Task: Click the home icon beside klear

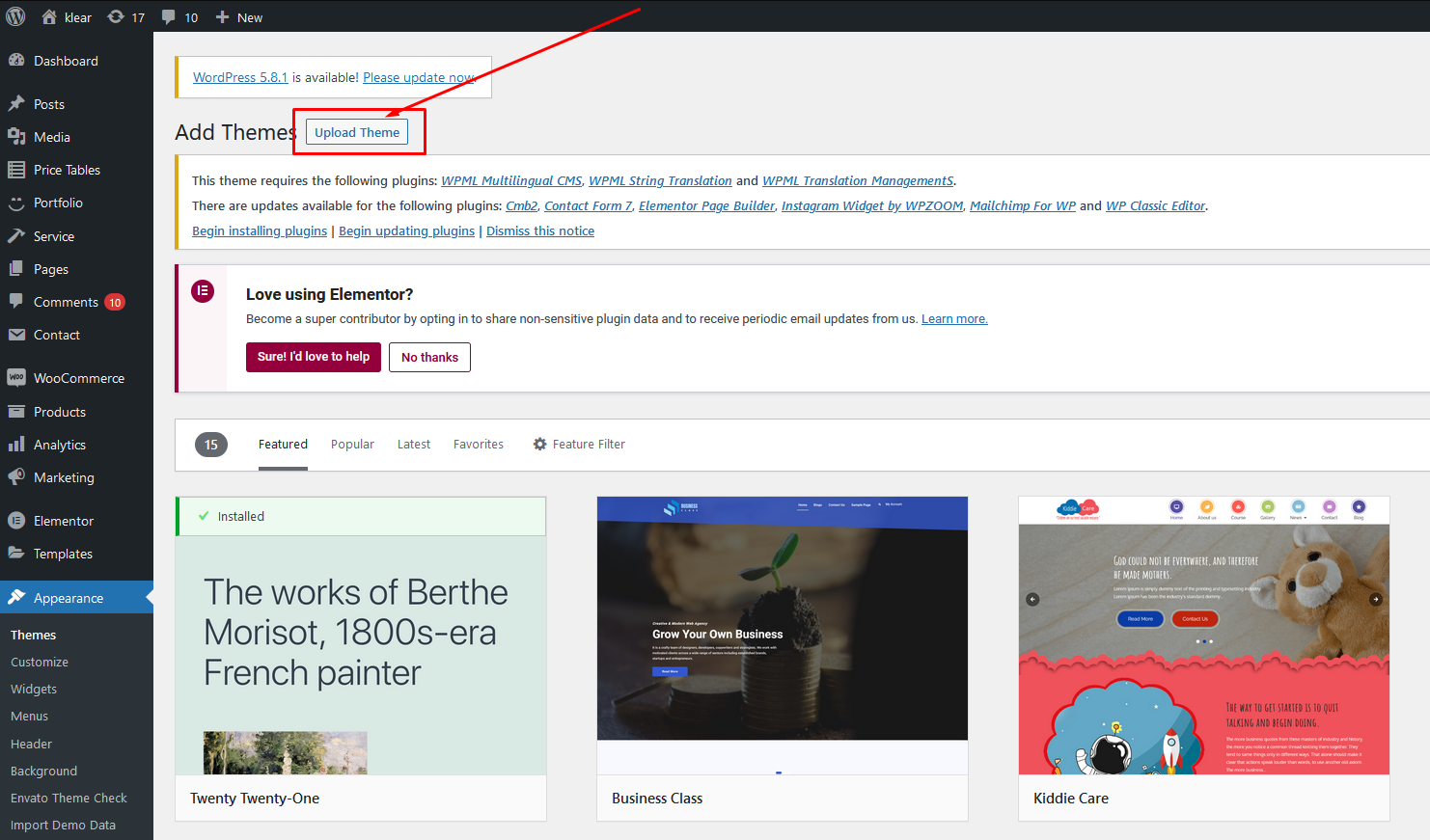Action: pyautogui.click(x=49, y=17)
